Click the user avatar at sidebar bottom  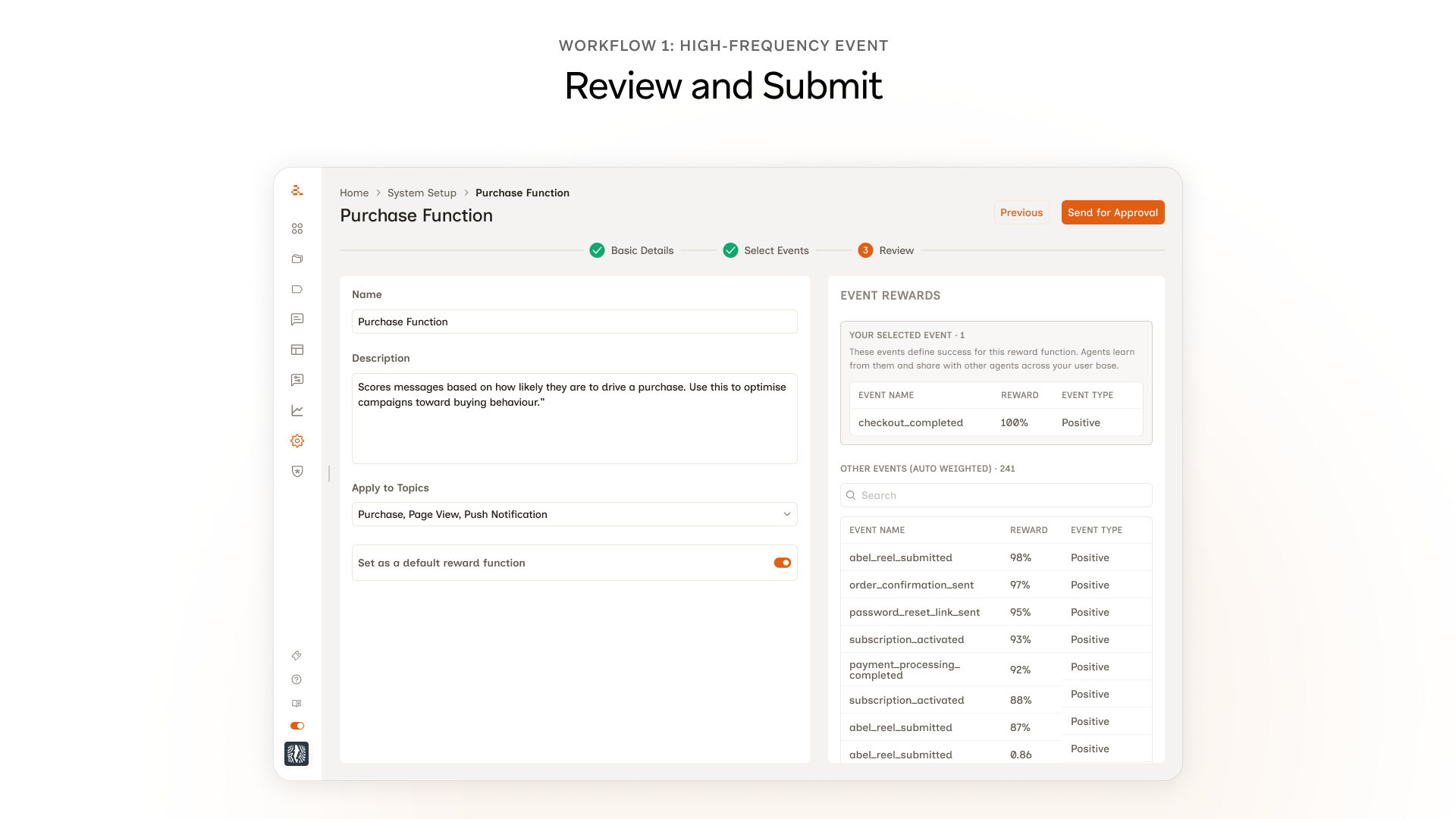(297, 754)
